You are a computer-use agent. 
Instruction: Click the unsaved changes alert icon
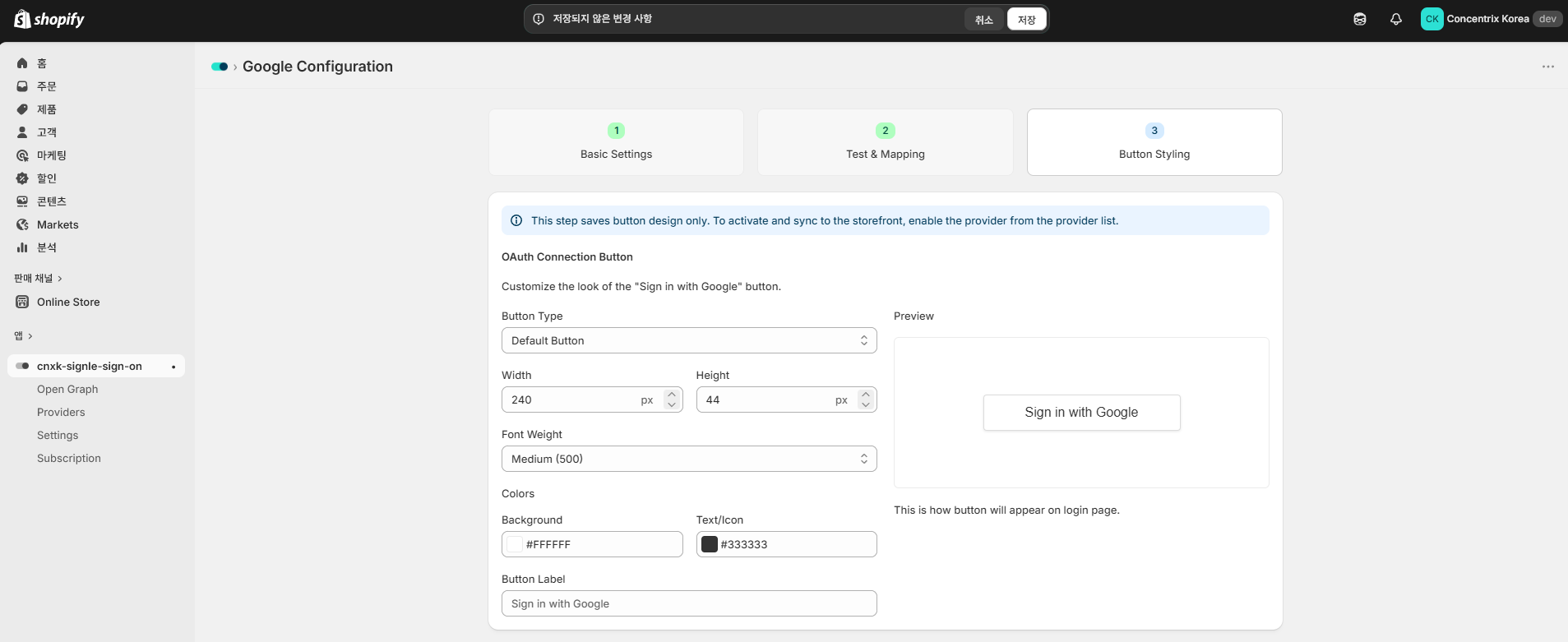click(x=539, y=19)
